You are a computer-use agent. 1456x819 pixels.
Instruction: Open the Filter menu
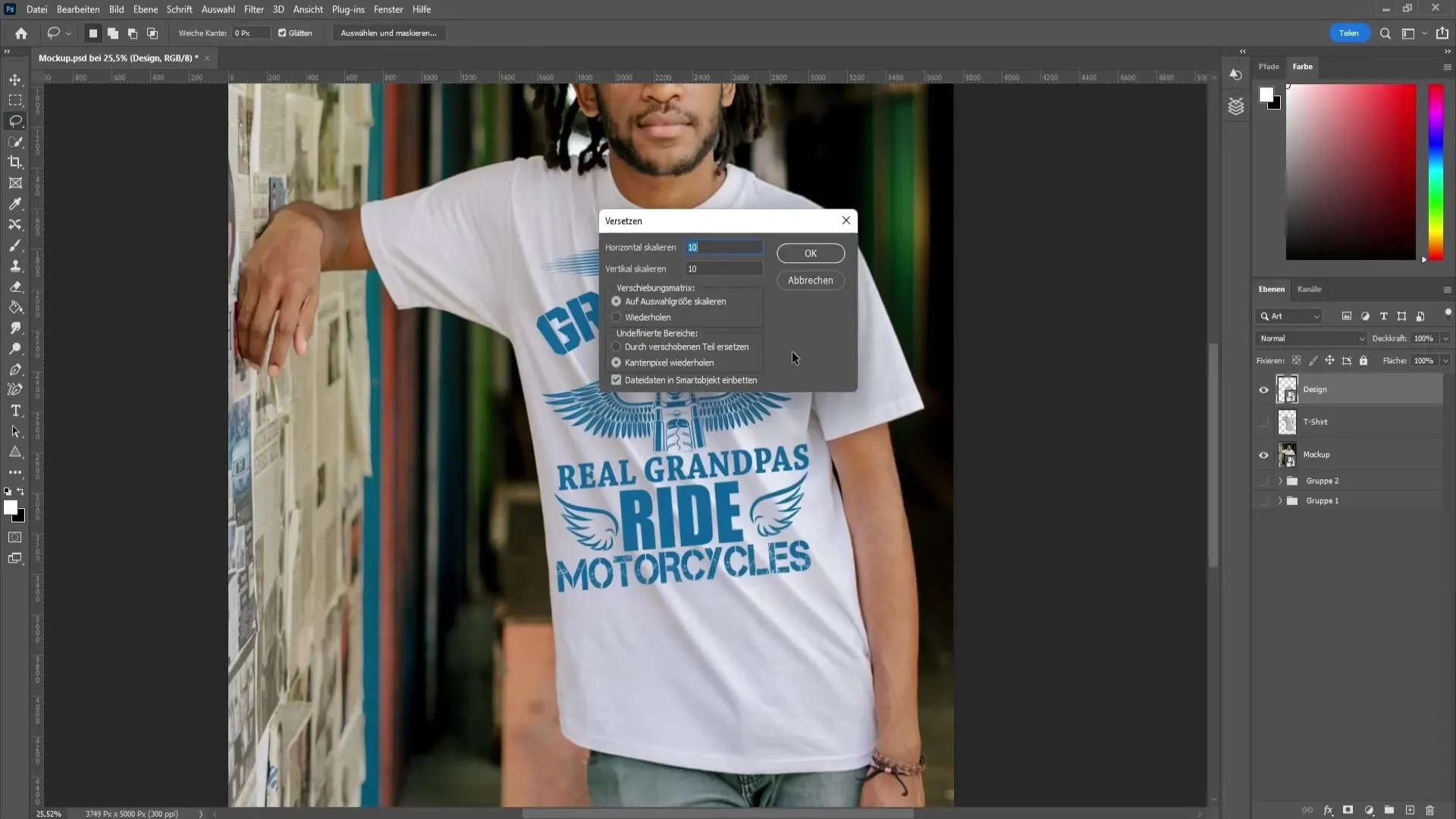click(x=253, y=9)
